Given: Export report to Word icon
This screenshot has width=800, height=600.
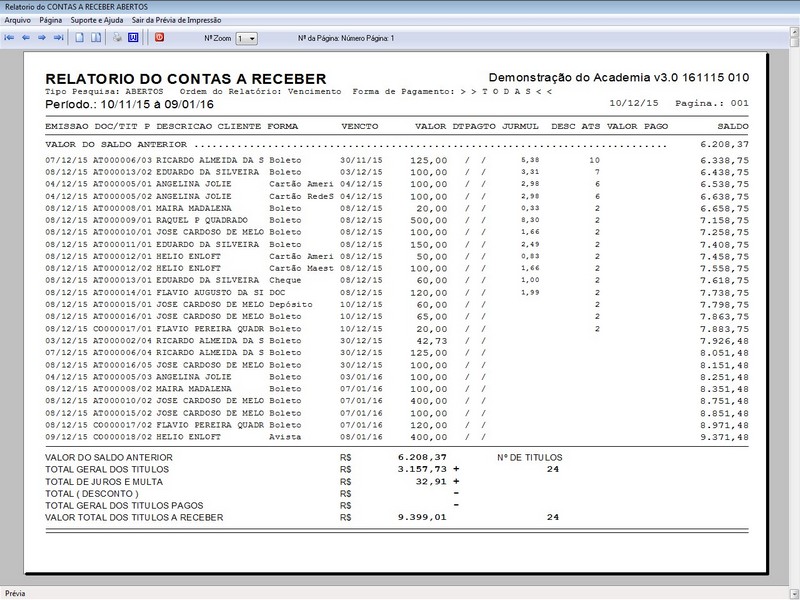Looking at the screenshot, I should click(x=133, y=38).
